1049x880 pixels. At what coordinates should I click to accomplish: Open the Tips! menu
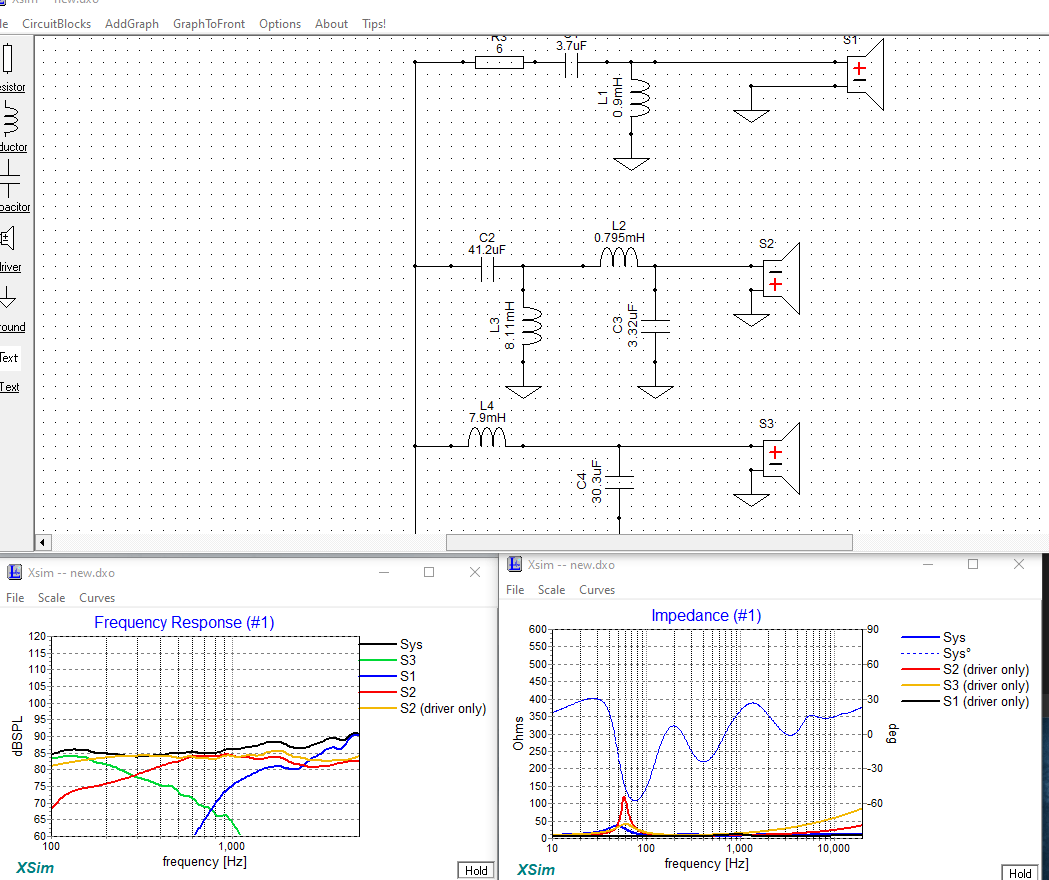374,24
